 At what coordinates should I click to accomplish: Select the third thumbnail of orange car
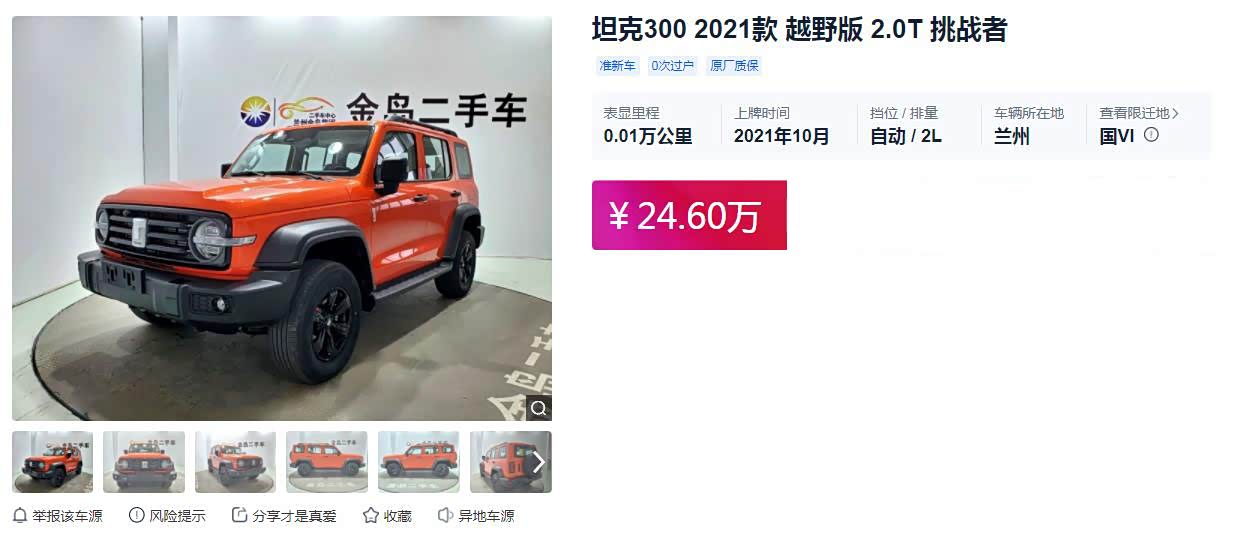tap(236, 462)
